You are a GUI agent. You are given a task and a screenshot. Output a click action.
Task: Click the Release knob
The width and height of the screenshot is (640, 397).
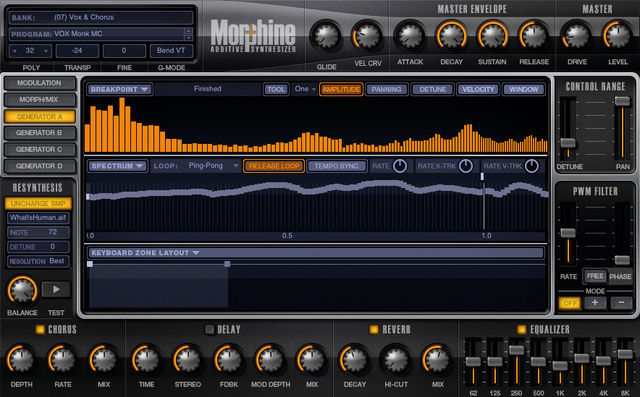534,36
